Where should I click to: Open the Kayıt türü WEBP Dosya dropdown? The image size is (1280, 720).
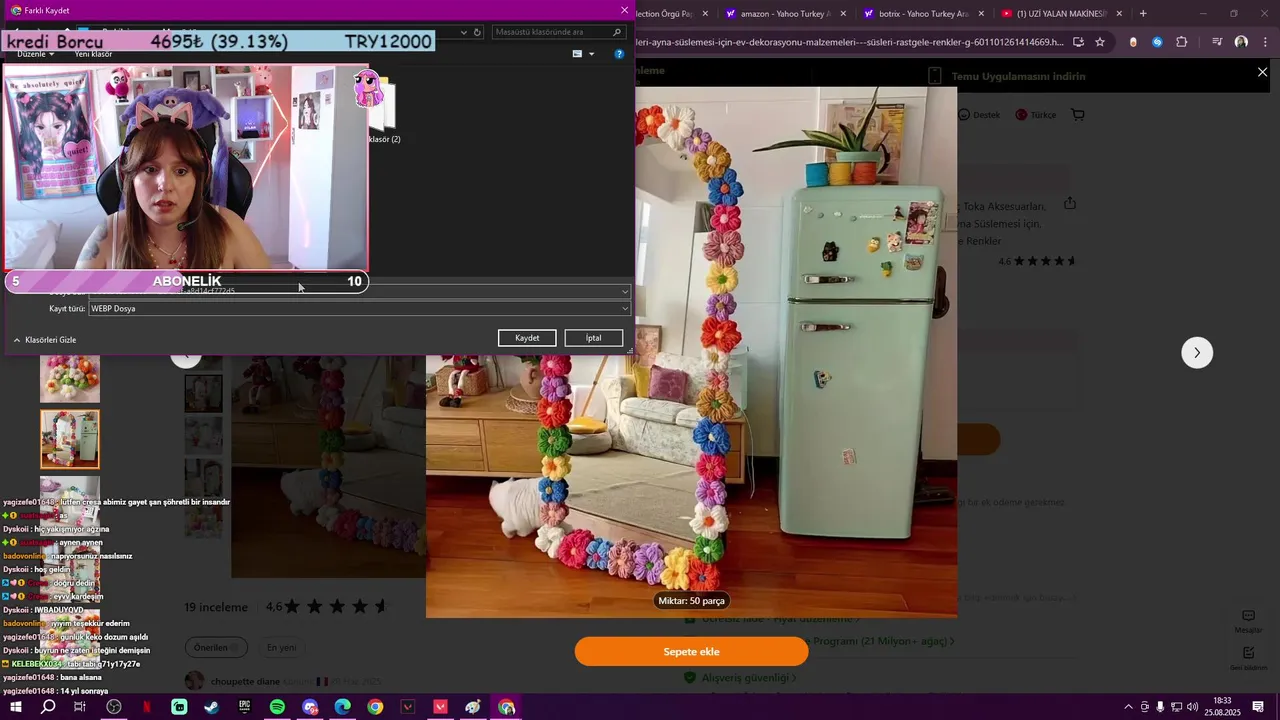click(x=360, y=309)
